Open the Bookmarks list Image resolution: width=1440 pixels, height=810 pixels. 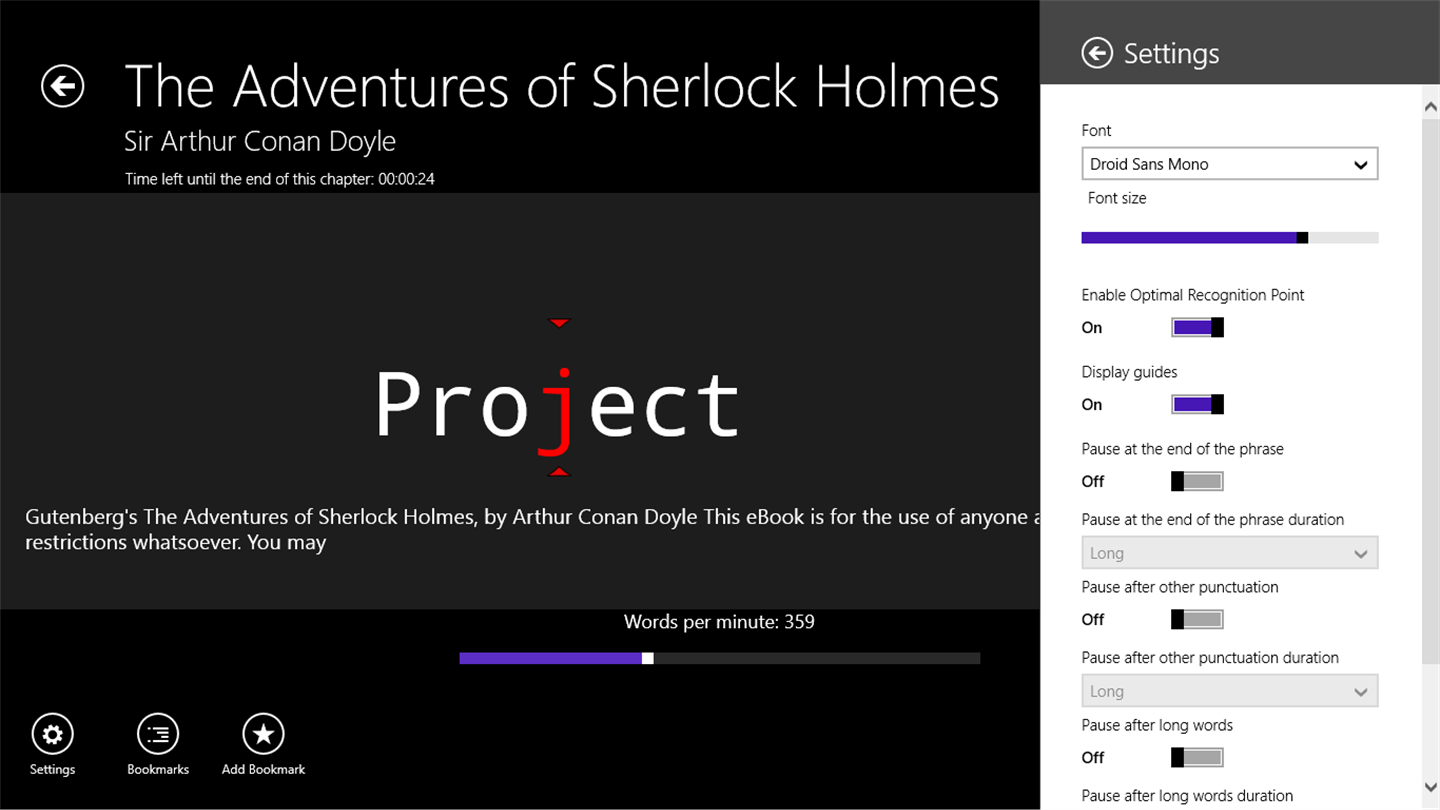tap(158, 735)
